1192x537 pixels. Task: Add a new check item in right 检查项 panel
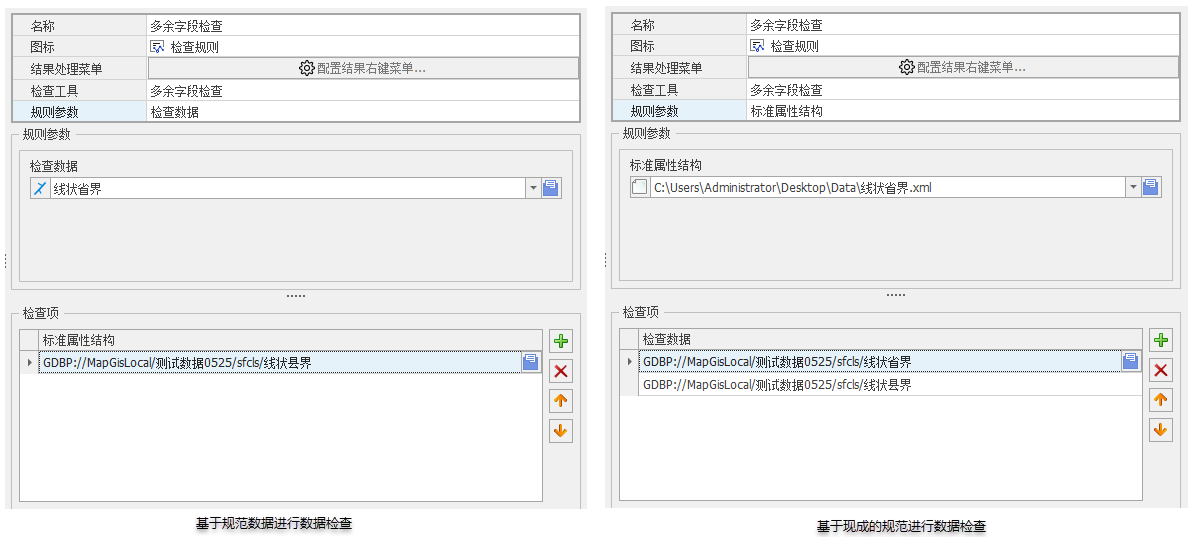pos(1160,341)
